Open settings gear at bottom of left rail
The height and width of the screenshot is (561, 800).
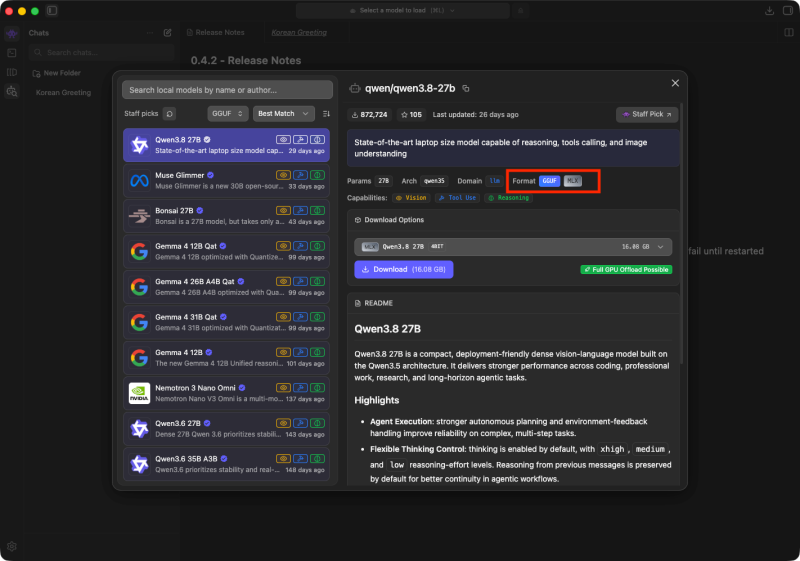12,546
